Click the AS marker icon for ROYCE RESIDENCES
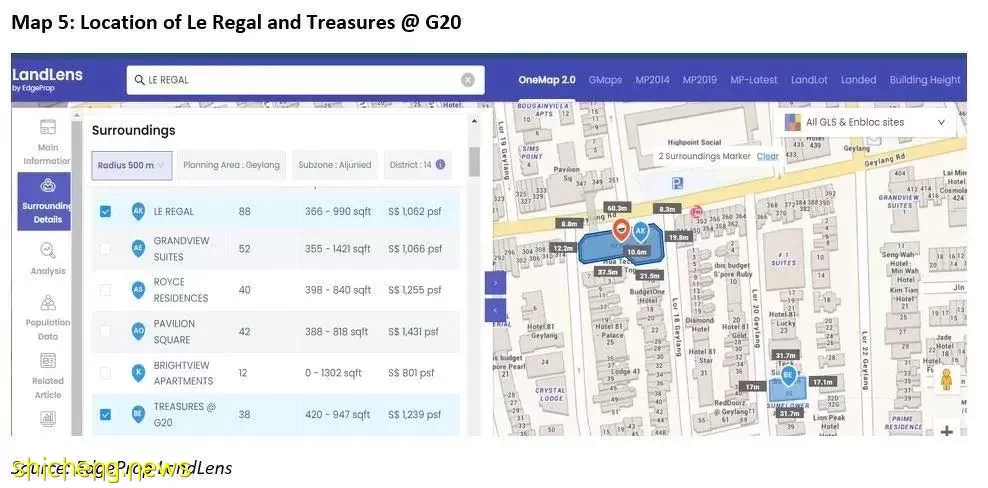 139,290
